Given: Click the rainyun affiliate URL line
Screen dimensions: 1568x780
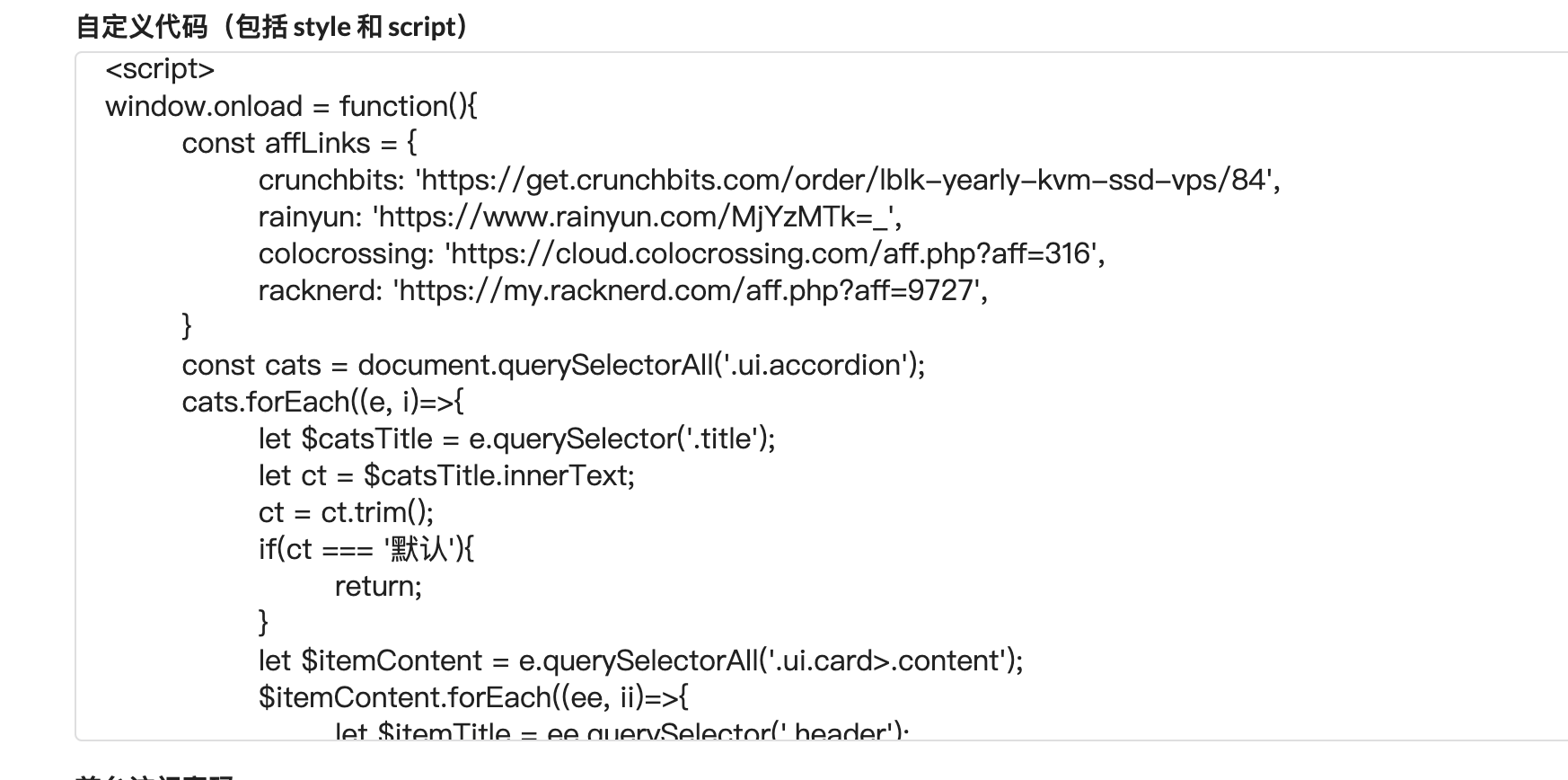Looking at the screenshot, I should click(x=579, y=217).
